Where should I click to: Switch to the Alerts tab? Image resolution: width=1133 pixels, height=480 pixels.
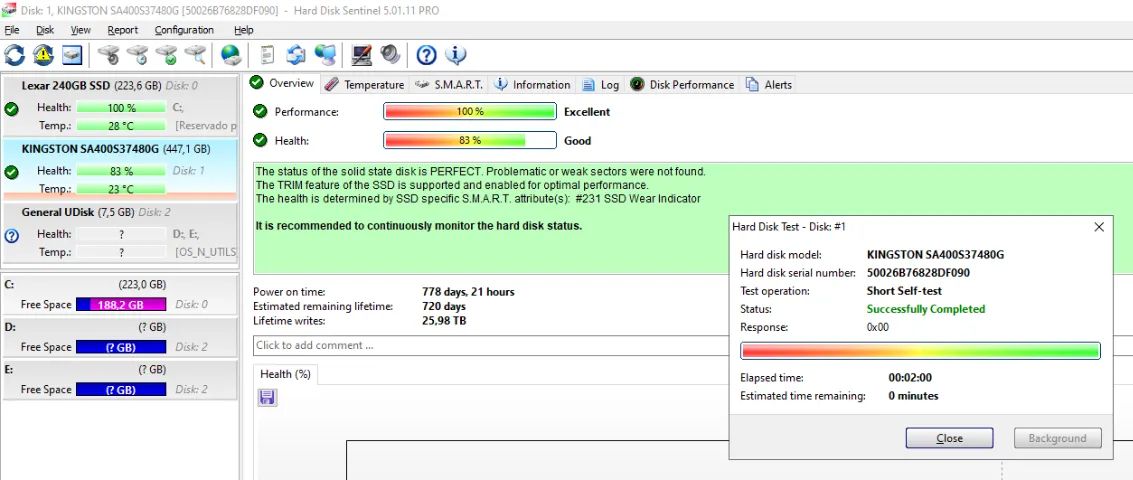point(769,85)
